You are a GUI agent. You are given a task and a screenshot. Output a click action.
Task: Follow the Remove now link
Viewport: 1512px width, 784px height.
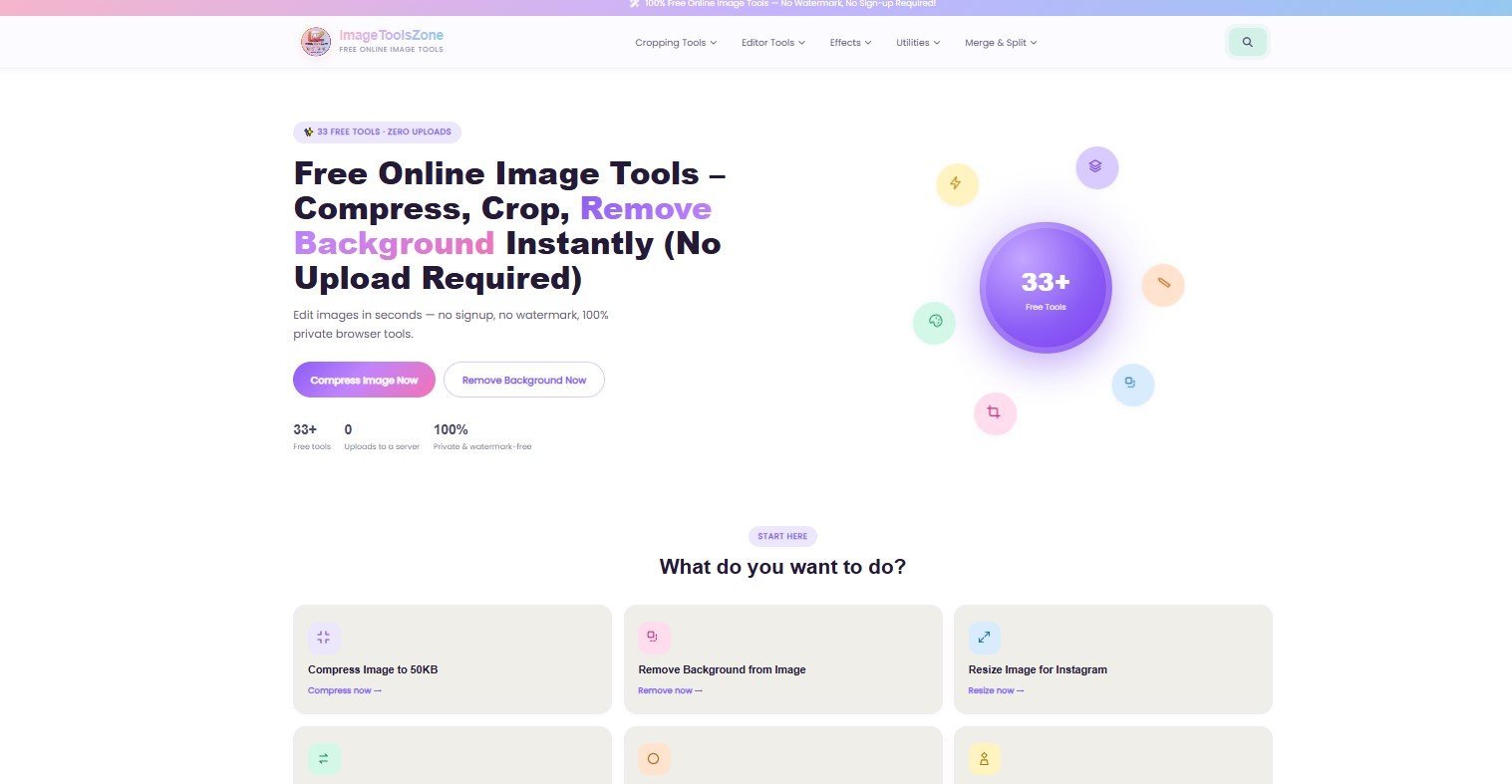point(671,690)
